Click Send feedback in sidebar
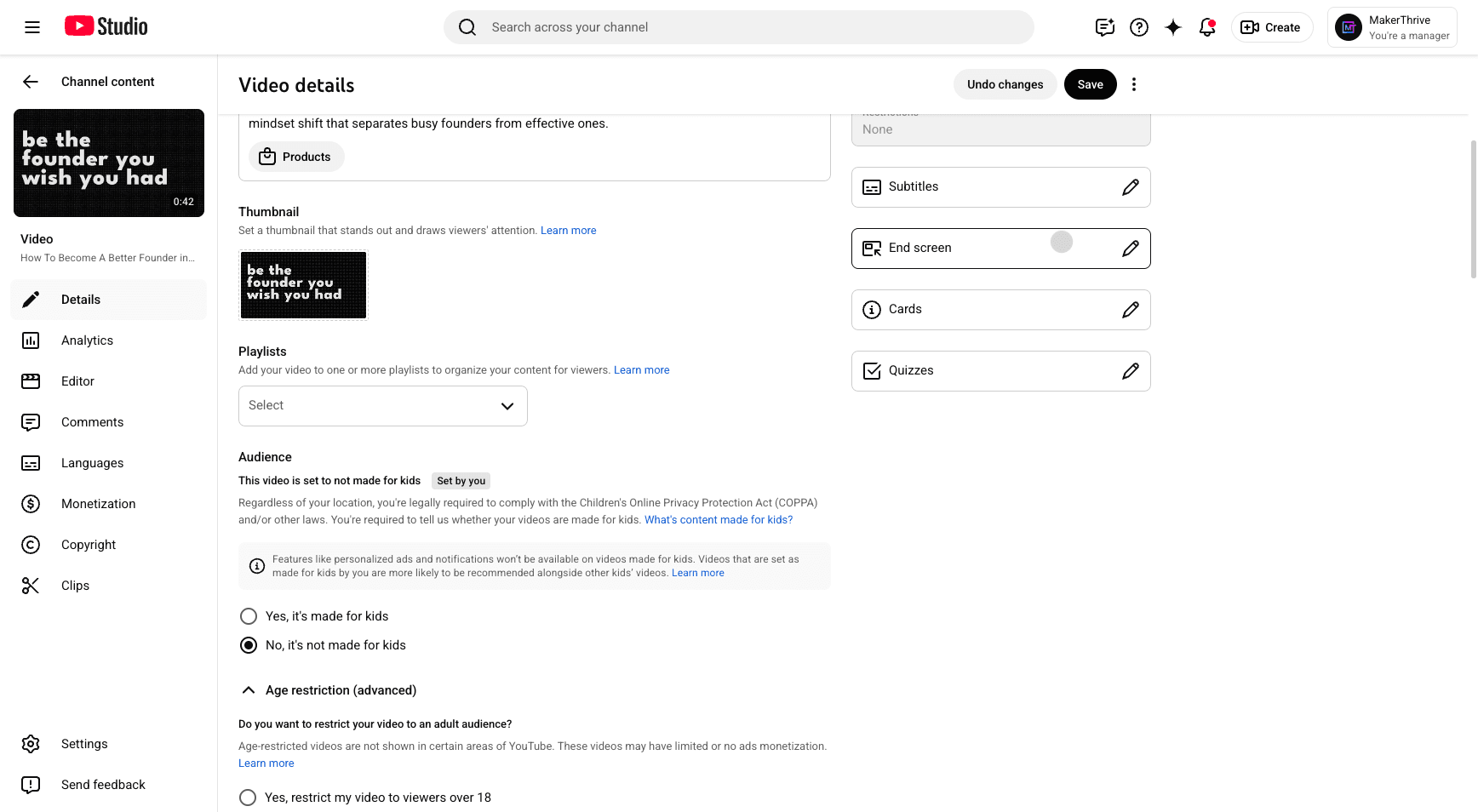This screenshot has height=812, width=1478. coord(109,785)
